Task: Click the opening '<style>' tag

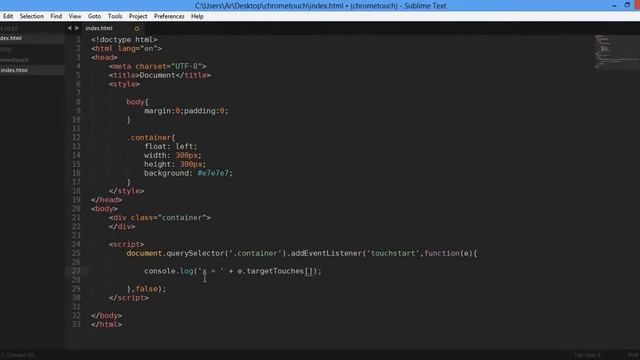Action: tap(124, 84)
